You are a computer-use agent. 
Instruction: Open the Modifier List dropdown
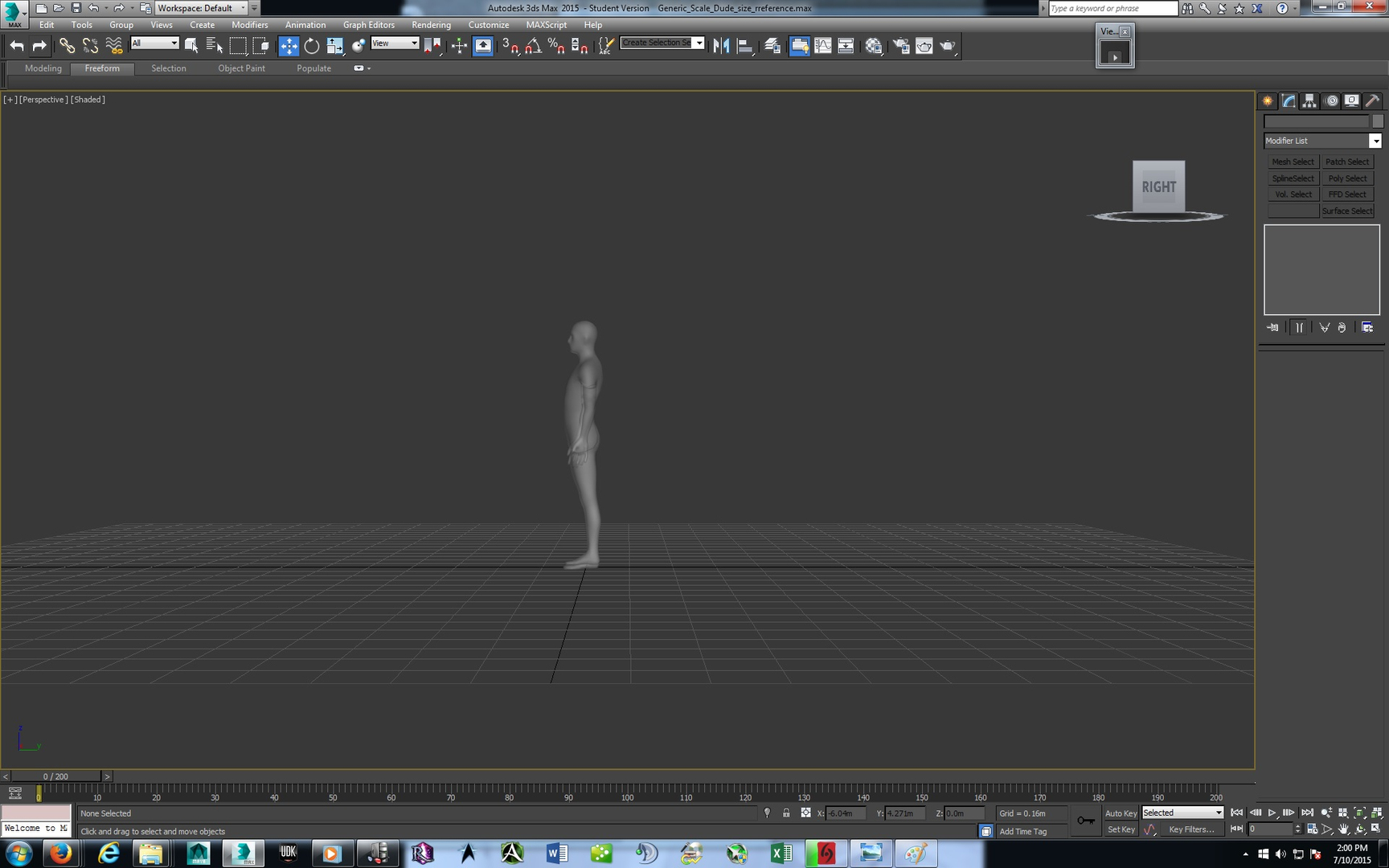pyautogui.click(x=1322, y=141)
